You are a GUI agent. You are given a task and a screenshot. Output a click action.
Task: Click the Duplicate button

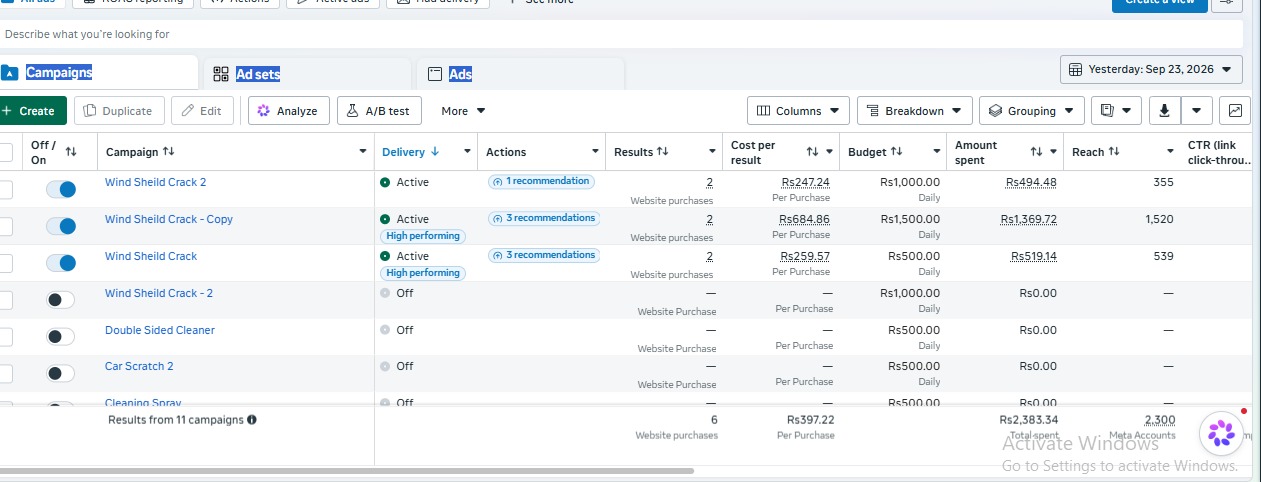coord(120,111)
